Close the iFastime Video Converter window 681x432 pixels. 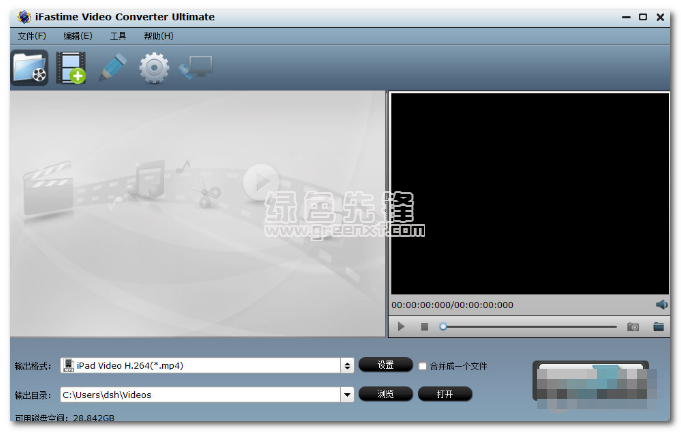pyautogui.click(x=660, y=17)
